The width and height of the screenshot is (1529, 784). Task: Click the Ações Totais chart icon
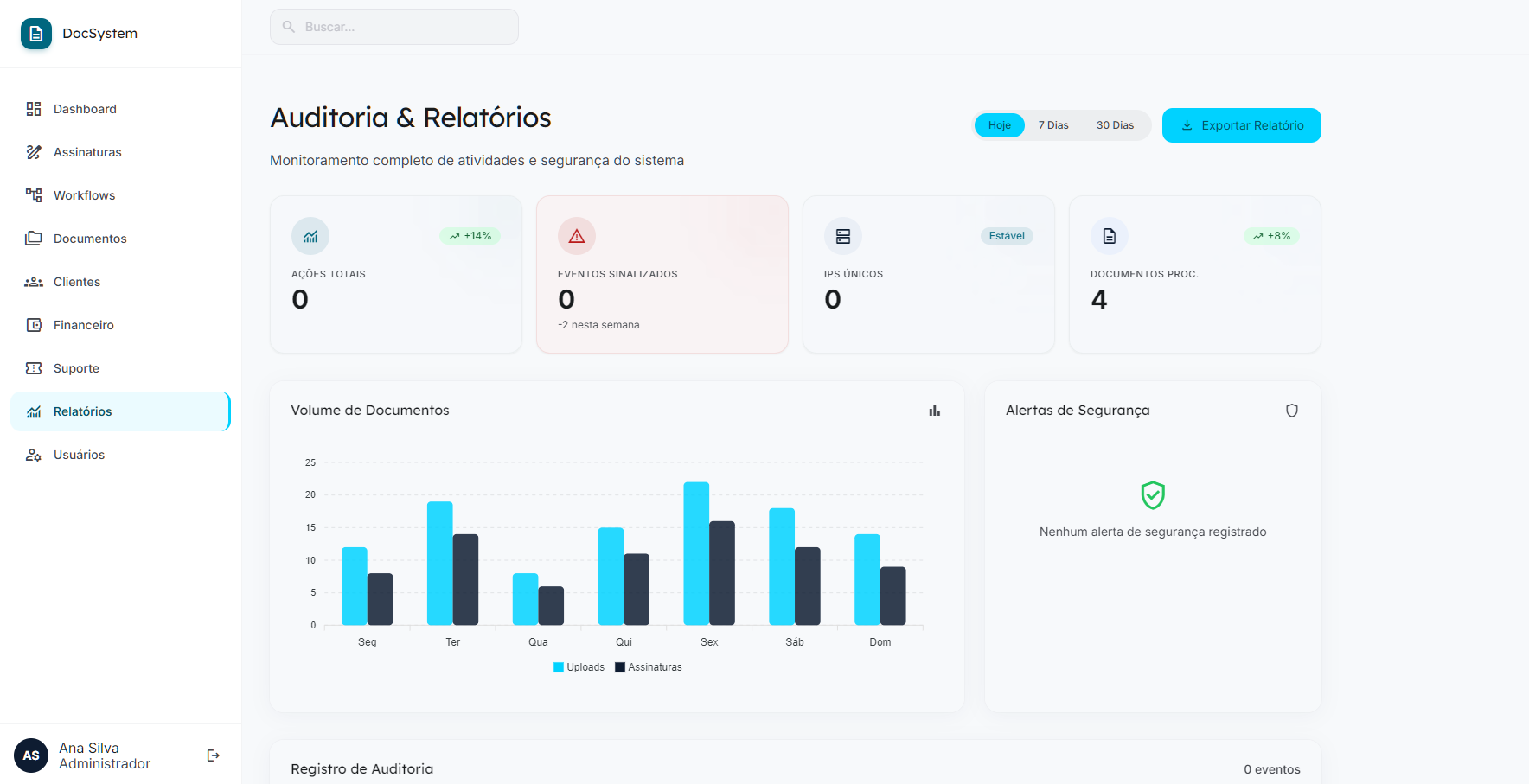click(x=310, y=236)
